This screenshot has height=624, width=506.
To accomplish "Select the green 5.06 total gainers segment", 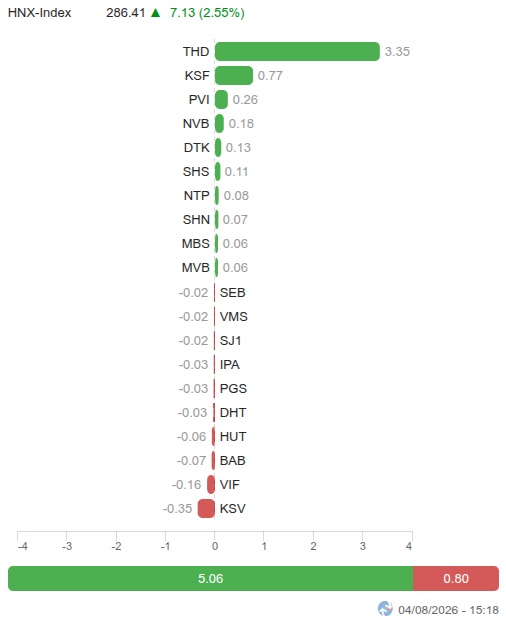I will 211,578.
